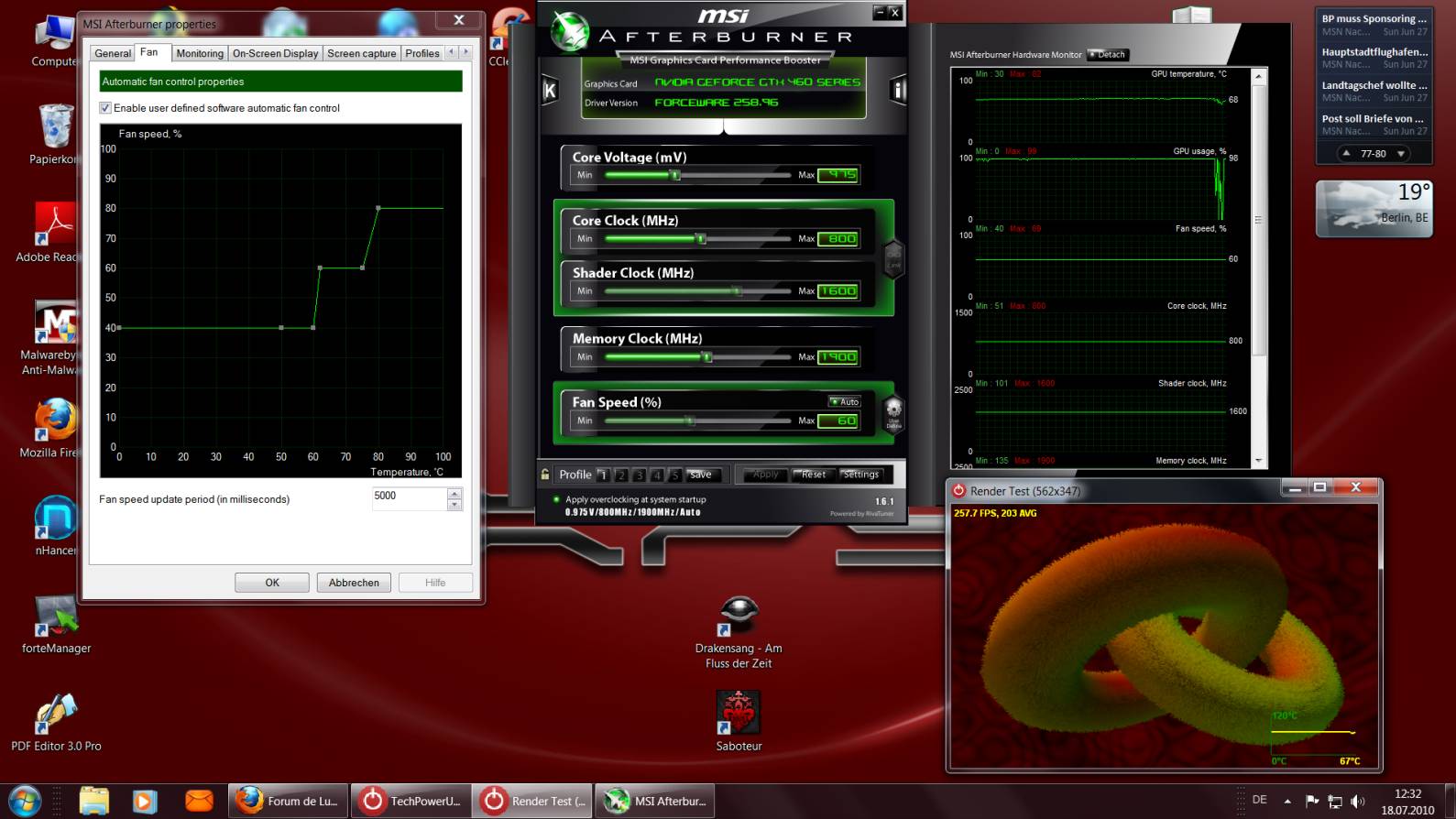Switch to the Profiles tab
The width and height of the screenshot is (1456, 819).
tap(422, 53)
